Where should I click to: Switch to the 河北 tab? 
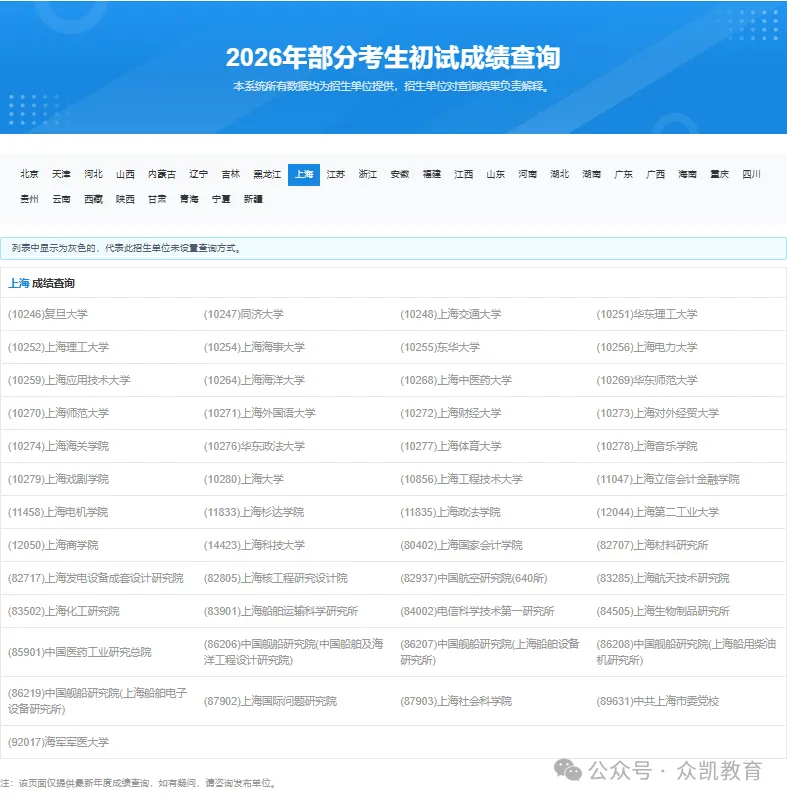[93, 174]
